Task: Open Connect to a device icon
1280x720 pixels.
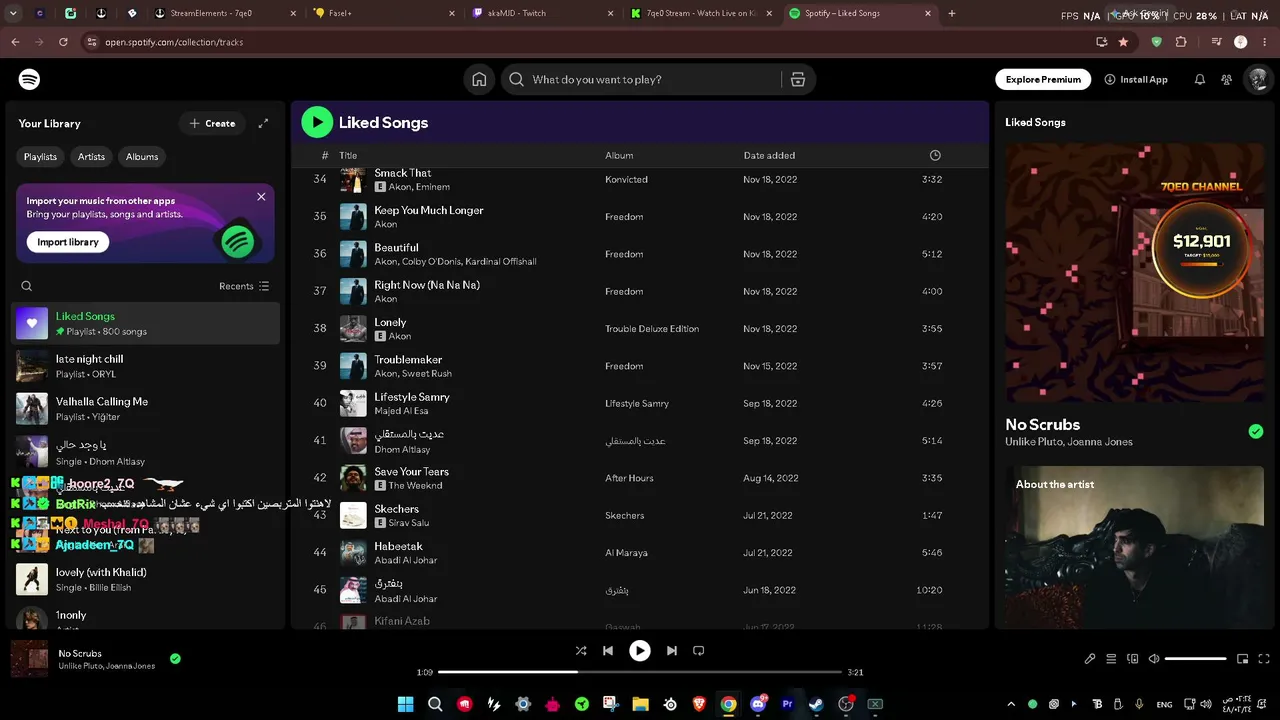Action: point(1133,659)
